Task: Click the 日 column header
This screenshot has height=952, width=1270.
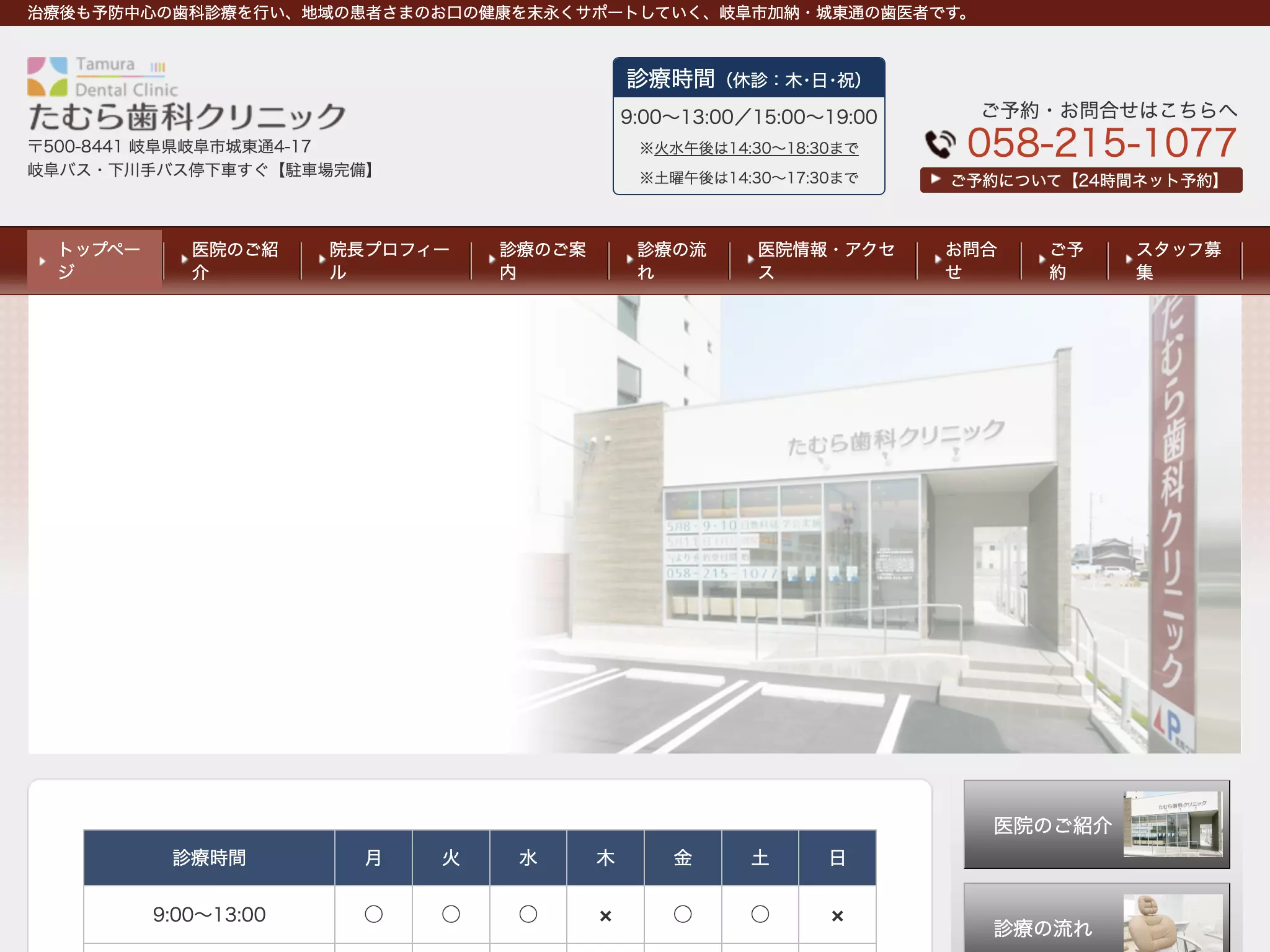Action: pos(837,858)
